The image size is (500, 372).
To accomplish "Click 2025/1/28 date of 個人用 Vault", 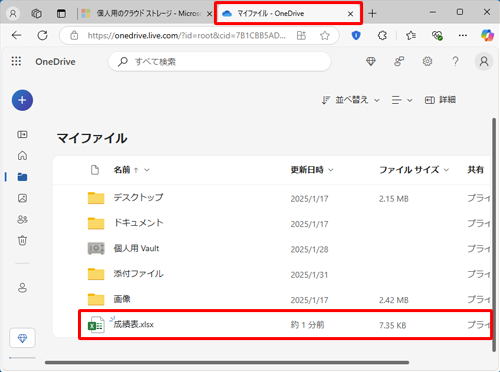I will tap(309, 249).
